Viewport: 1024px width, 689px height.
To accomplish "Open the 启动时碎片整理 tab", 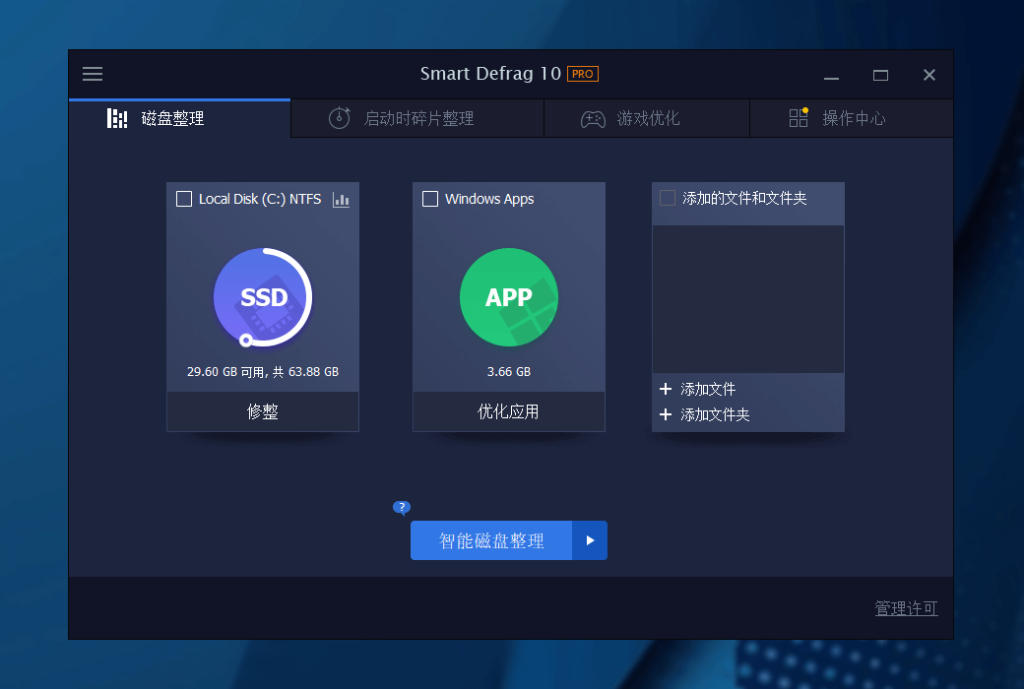I will 417,118.
